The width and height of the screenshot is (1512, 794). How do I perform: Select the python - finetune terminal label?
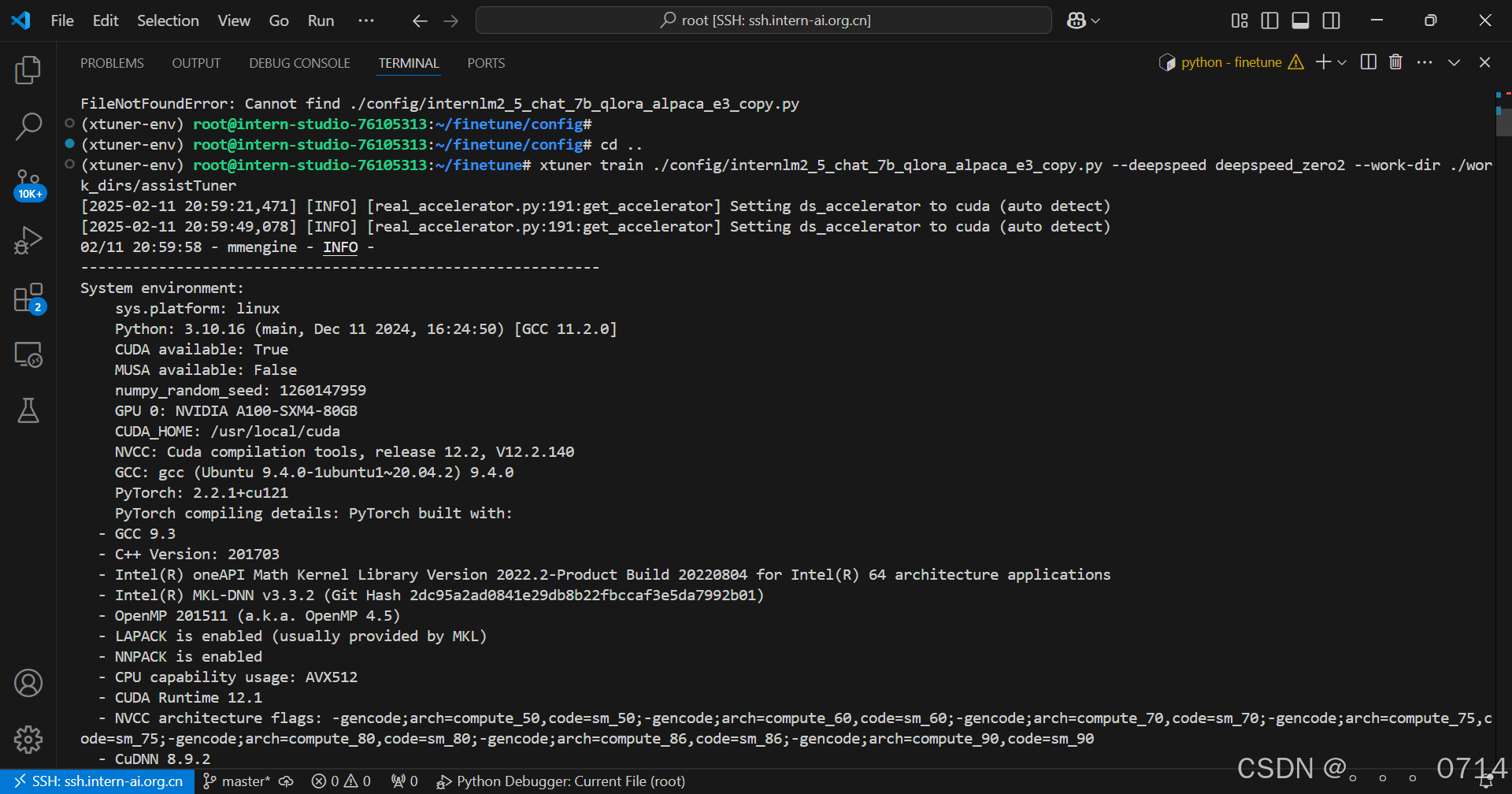pos(1232,62)
